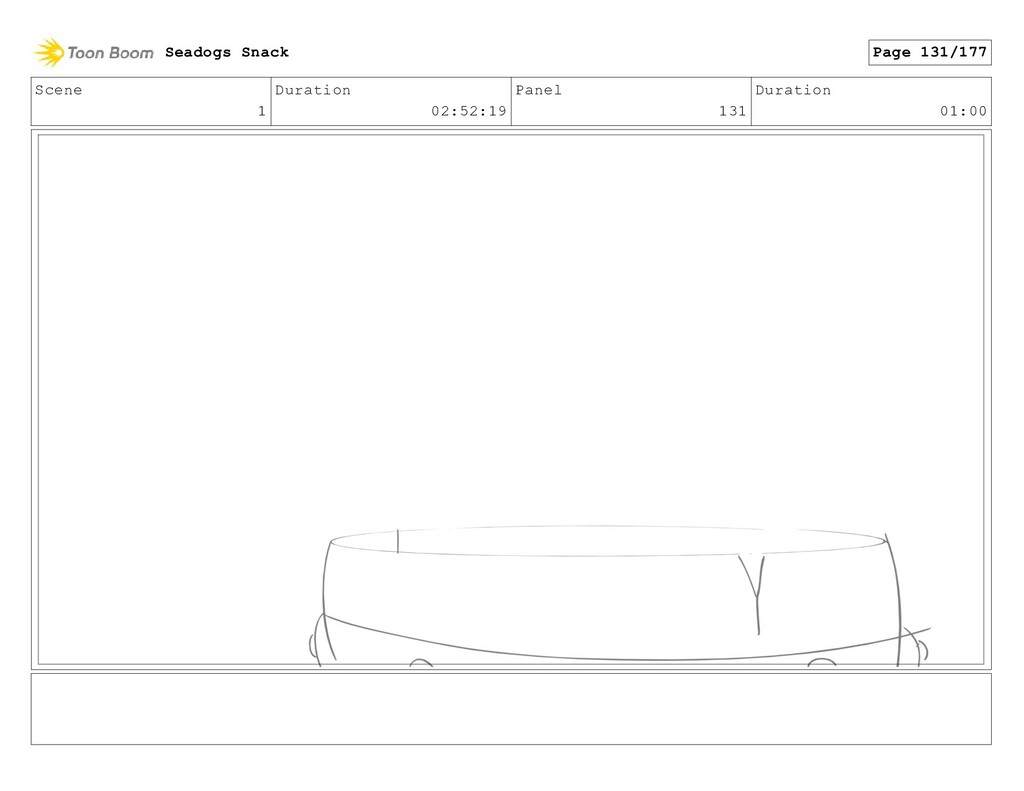The image size is (1024, 791).
Task: Click the 'Page 131/177' page indicator
Action: pos(929,52)
